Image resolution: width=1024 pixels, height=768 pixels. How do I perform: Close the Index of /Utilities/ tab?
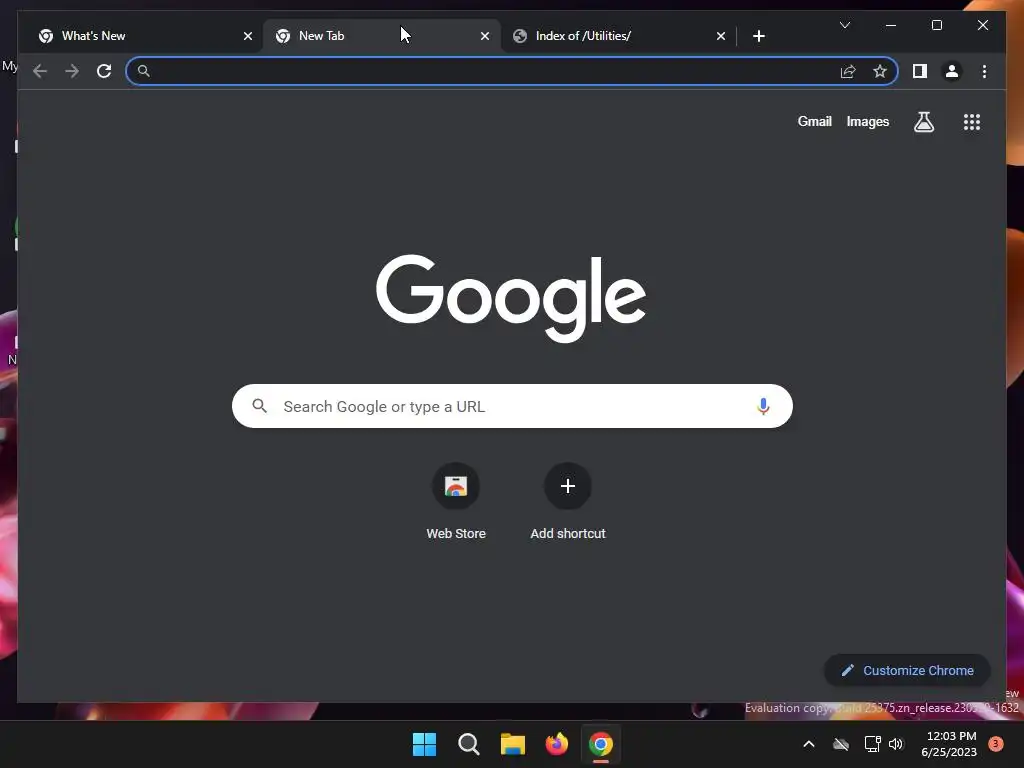point(720,36)
